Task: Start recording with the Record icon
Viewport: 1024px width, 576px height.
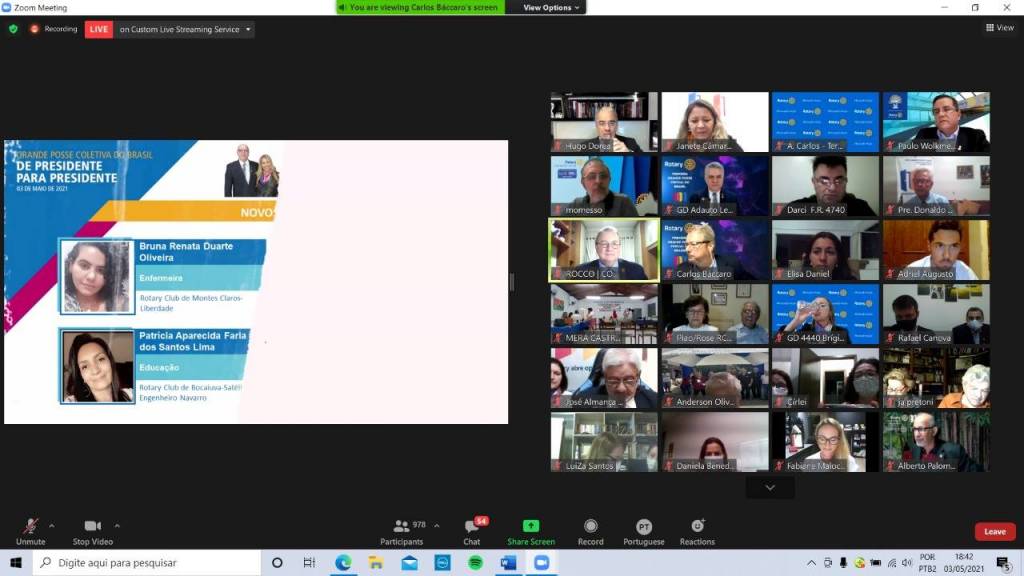Action: (x=590, y=527)
